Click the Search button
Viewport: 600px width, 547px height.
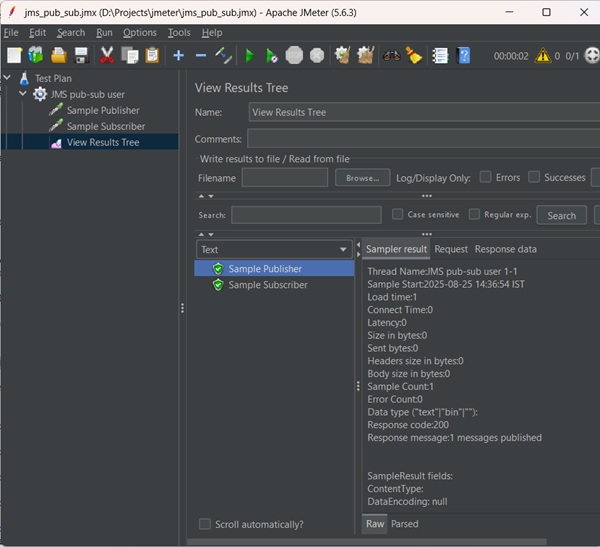point(561,216)
